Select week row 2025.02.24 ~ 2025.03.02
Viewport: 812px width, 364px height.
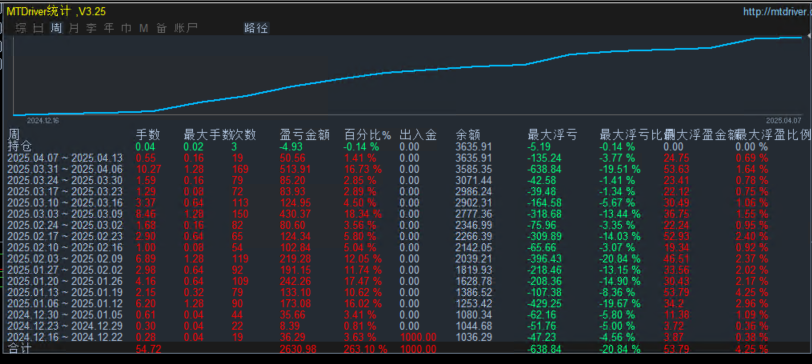click(x=65, y=225)
